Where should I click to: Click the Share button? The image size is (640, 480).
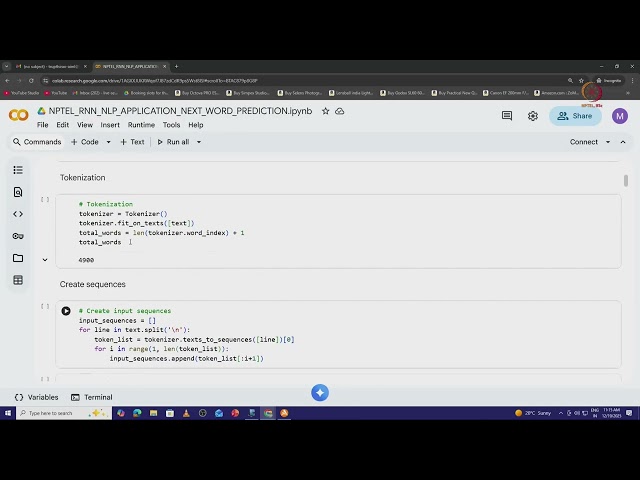click(575, 116)
